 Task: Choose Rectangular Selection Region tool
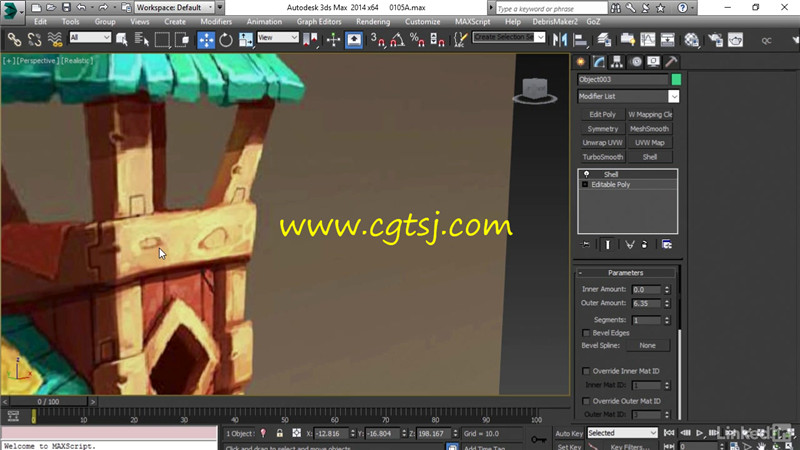click(162, 40)
